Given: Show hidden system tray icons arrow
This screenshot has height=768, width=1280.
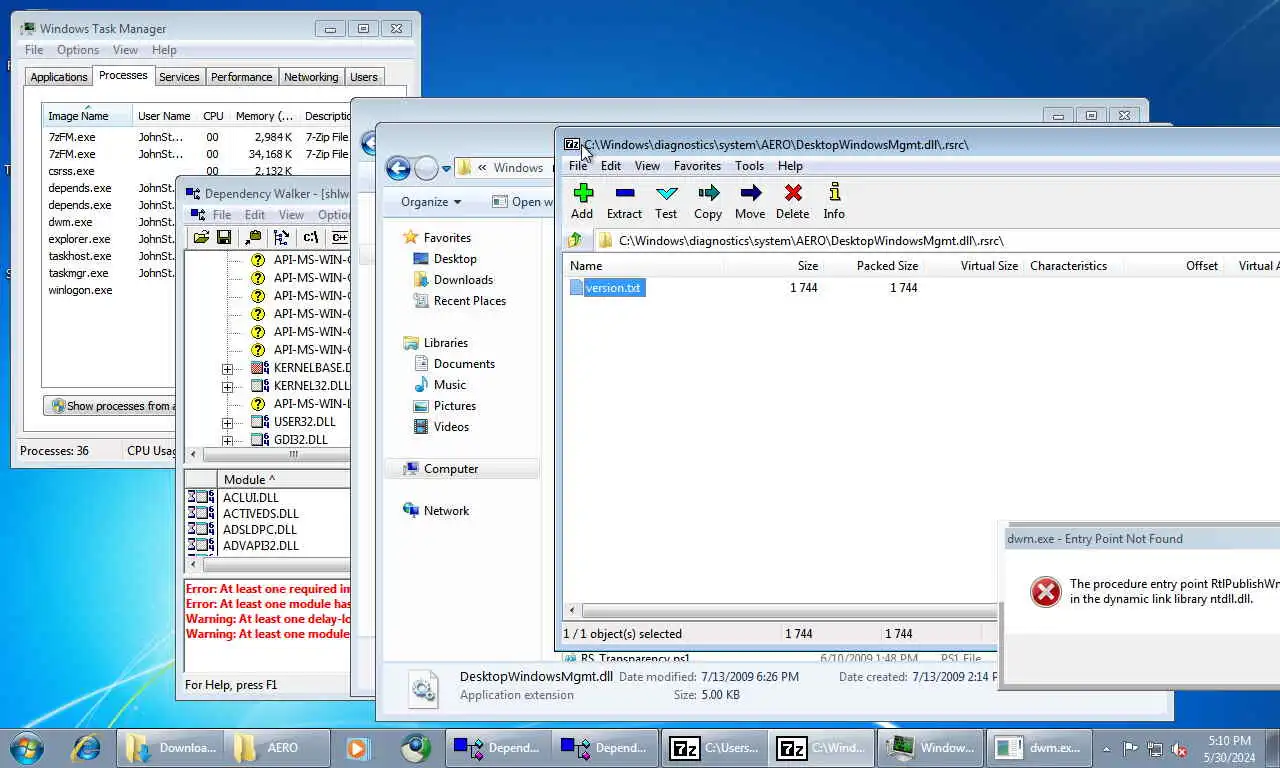Looking at the screenshot, I should 1105,748.
